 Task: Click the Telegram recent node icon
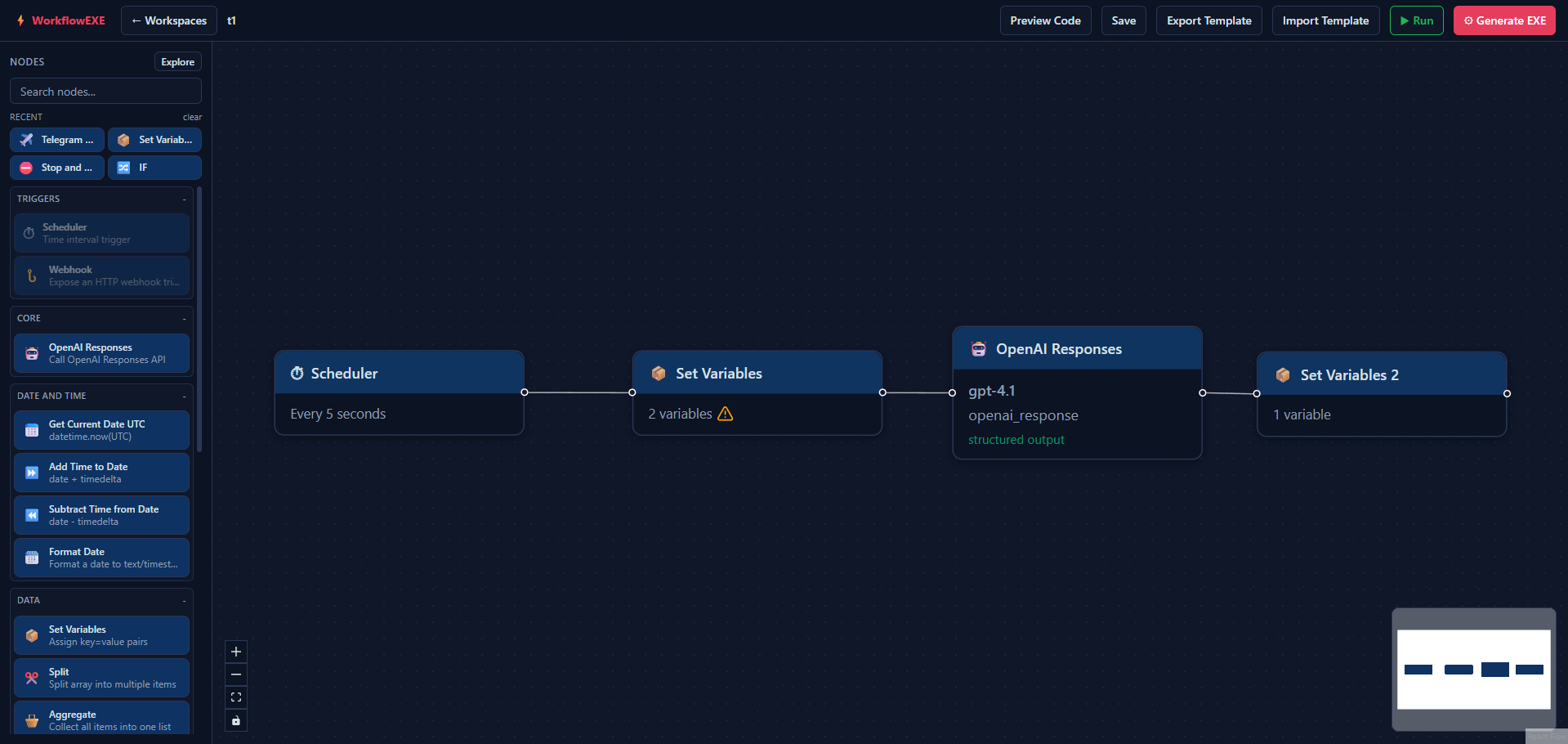[27, 140]
